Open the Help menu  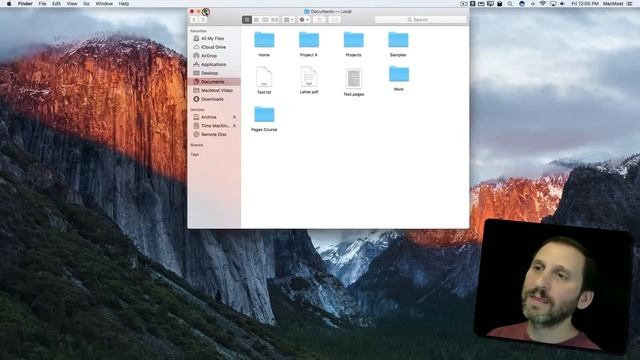tap(124, 4)
